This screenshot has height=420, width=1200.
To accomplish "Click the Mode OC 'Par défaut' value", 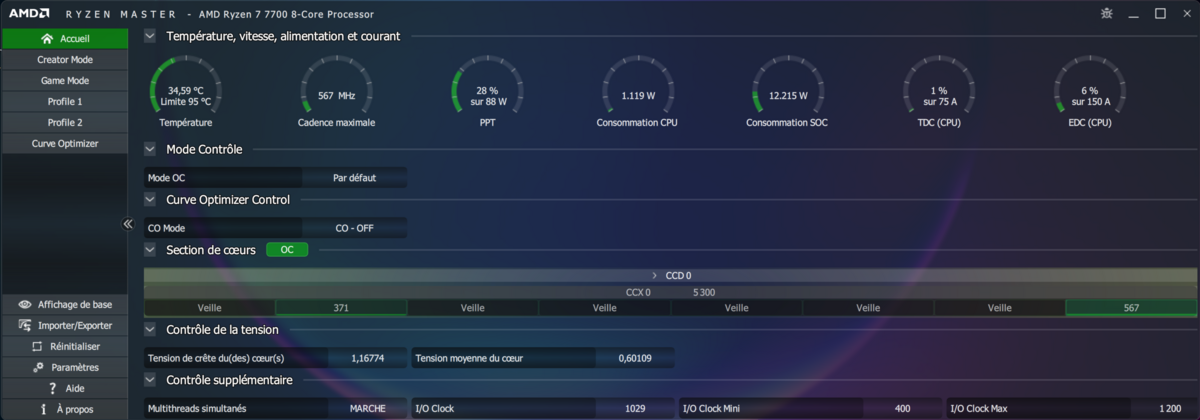I will coord(354,177).
